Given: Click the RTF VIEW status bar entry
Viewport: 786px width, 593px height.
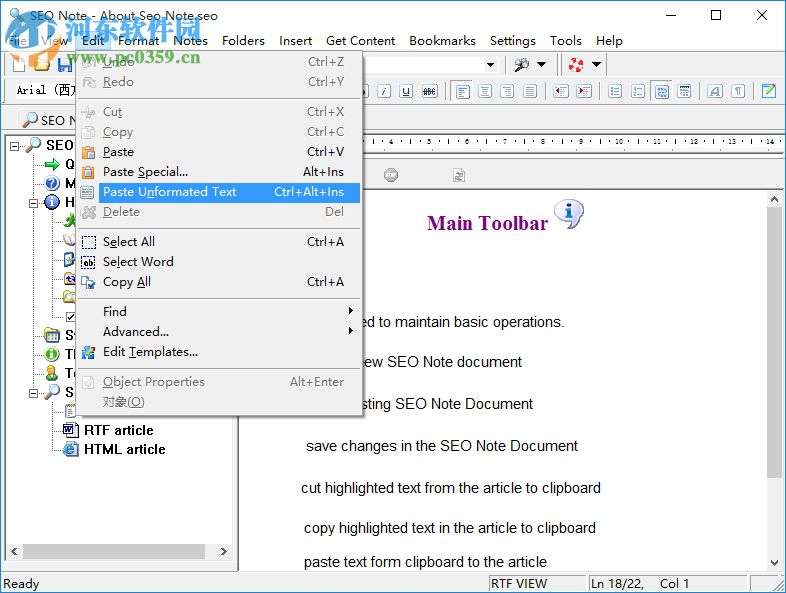Looking at the screenshot, I should point(538,583).
